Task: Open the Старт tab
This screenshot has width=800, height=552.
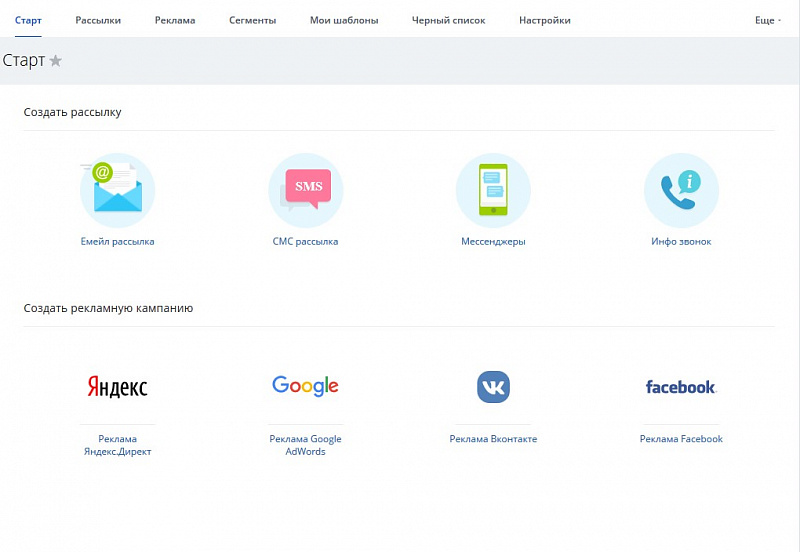Action: point(28,20)
